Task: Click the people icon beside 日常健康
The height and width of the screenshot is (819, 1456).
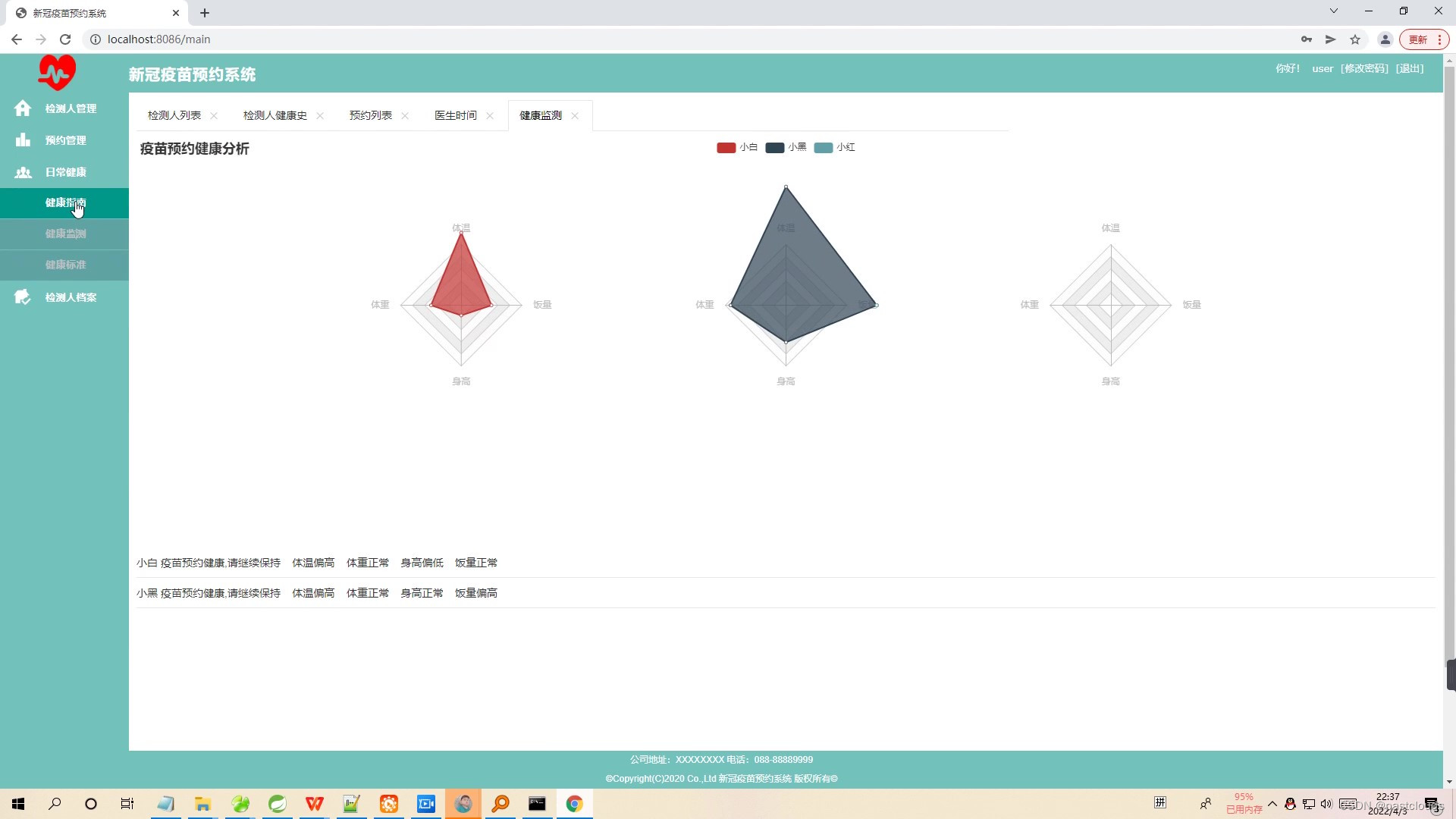Action: 23,172
